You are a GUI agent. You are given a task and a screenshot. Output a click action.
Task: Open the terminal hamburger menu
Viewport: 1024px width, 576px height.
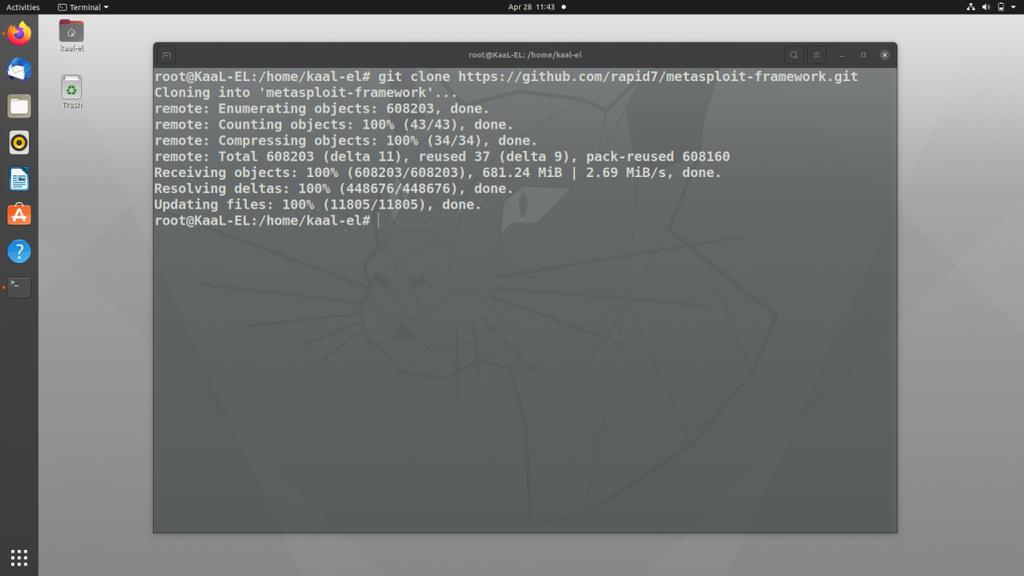816,55
